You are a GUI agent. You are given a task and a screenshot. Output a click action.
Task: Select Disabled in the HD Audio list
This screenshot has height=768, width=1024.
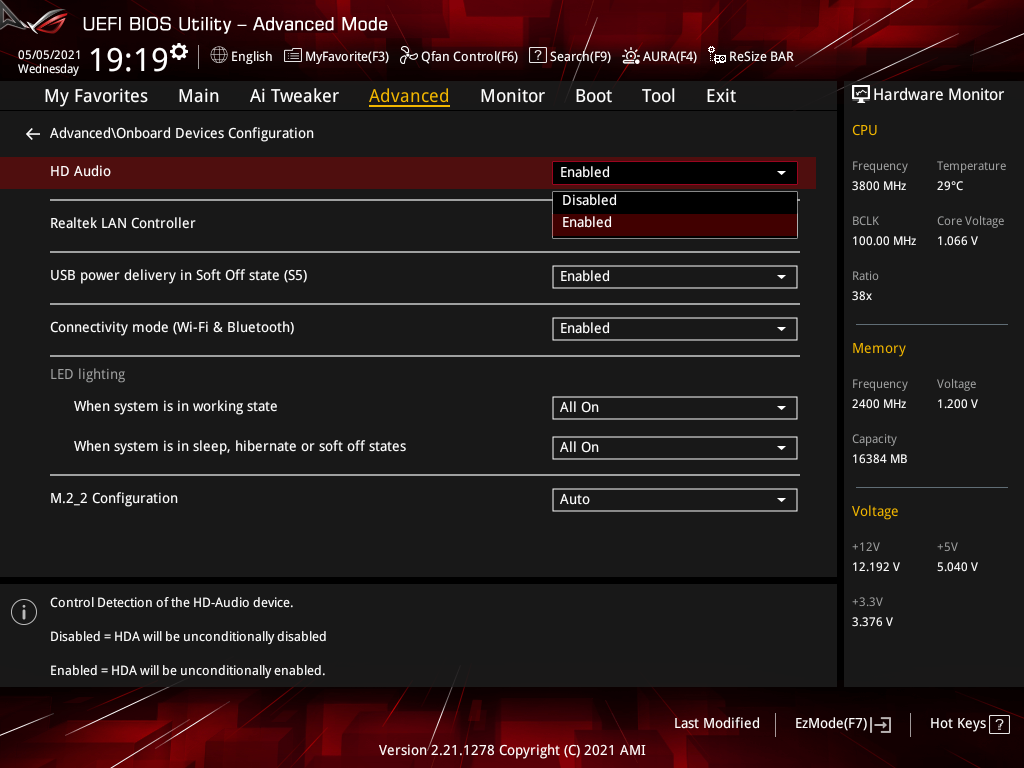pos(675,200)
